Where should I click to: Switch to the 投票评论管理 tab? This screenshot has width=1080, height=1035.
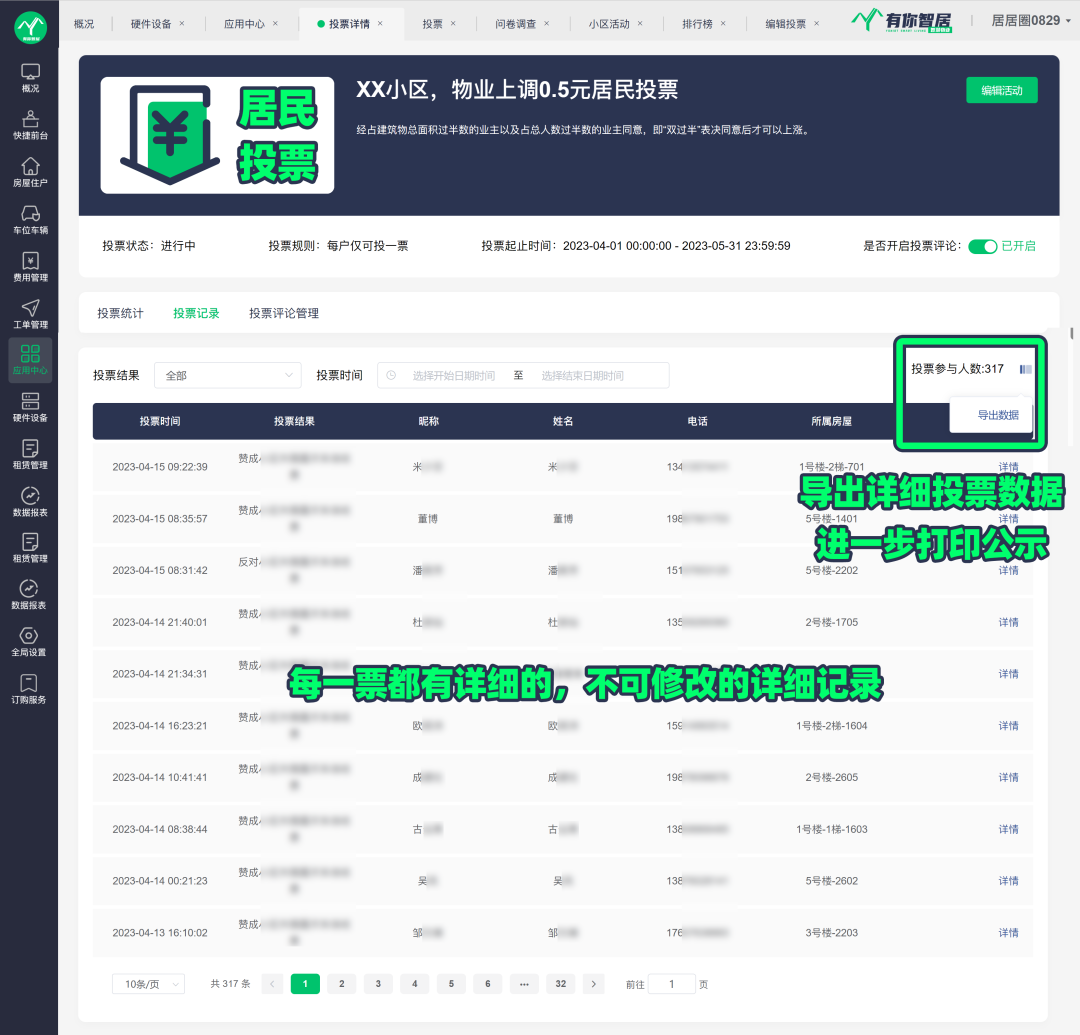(x=284, y=313)
